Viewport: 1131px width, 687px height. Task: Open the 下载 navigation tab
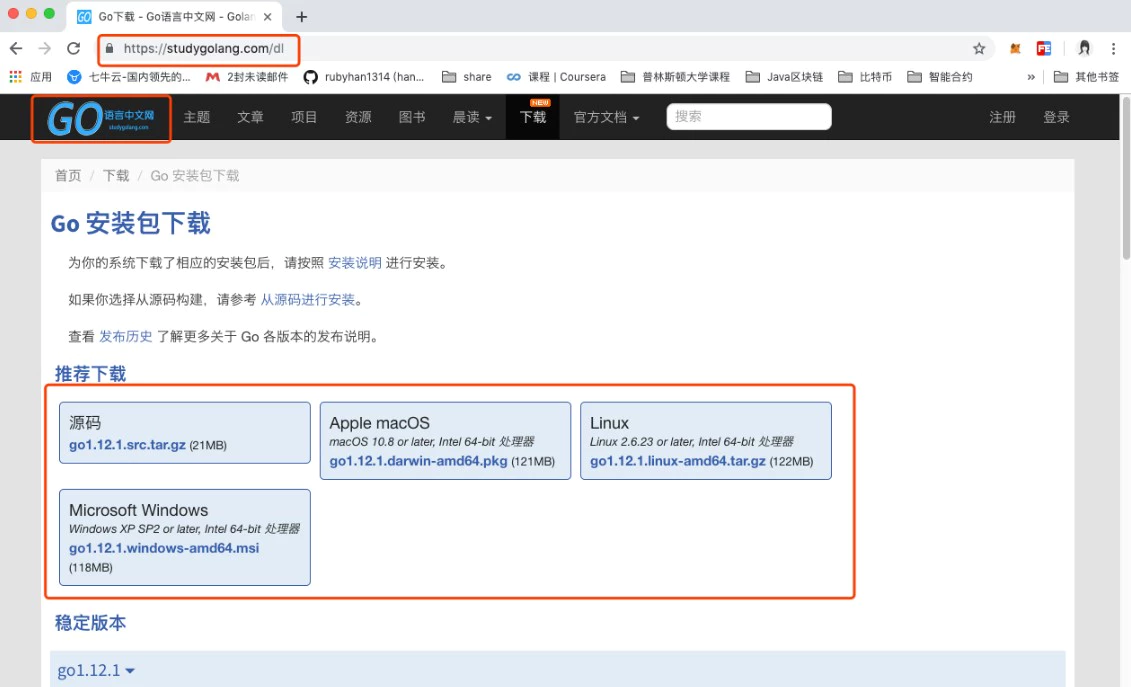tap(533, 117)
